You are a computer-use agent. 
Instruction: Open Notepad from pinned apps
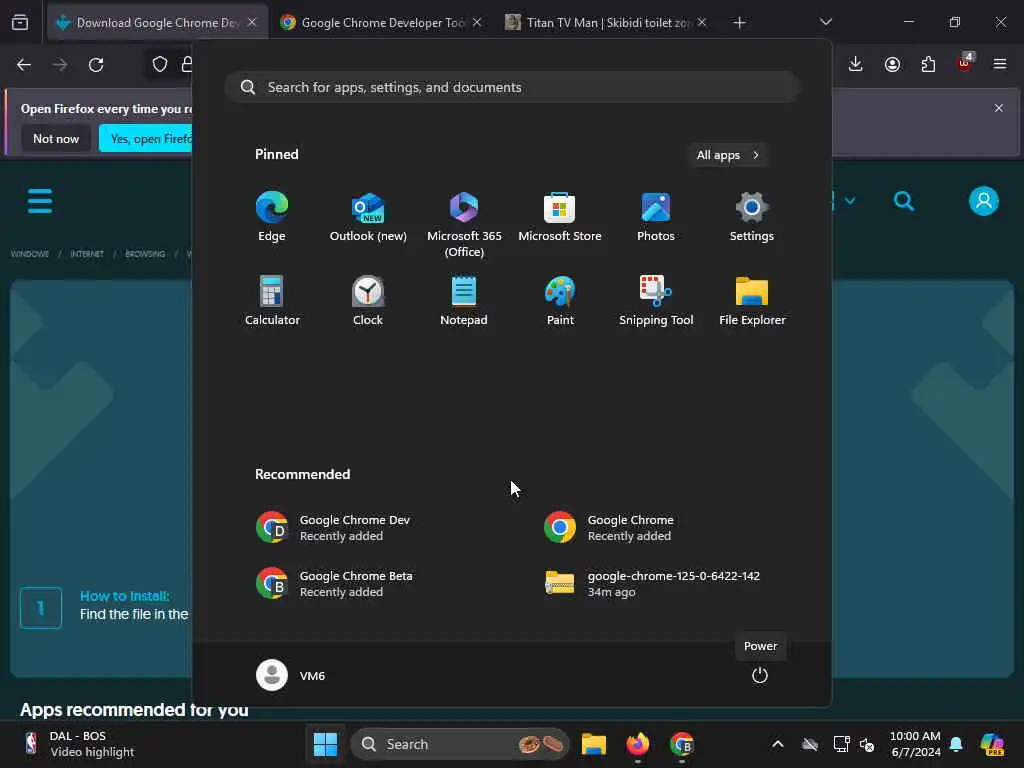click(464, 300)
